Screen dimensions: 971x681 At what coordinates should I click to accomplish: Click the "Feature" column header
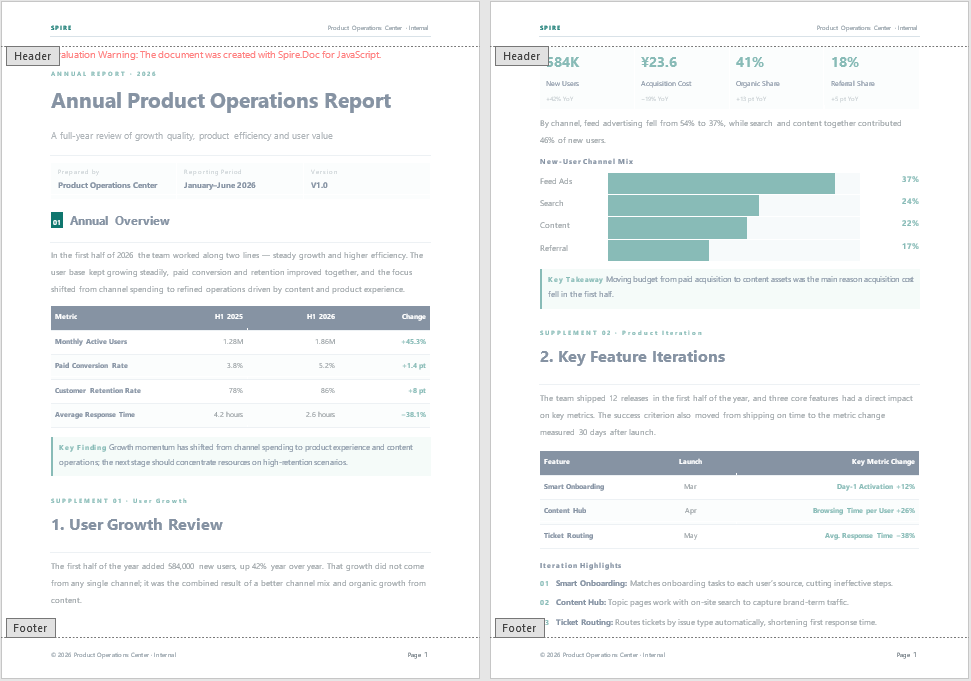point(556,461)
